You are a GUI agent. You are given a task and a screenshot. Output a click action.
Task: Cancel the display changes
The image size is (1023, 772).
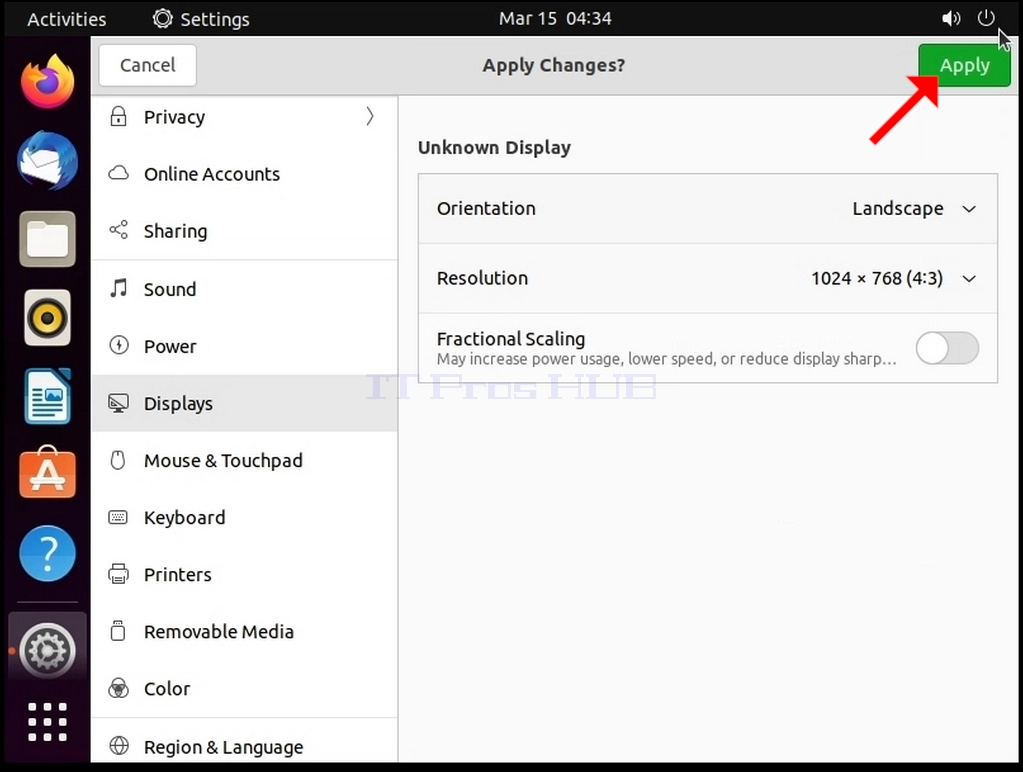coord(147,65)
